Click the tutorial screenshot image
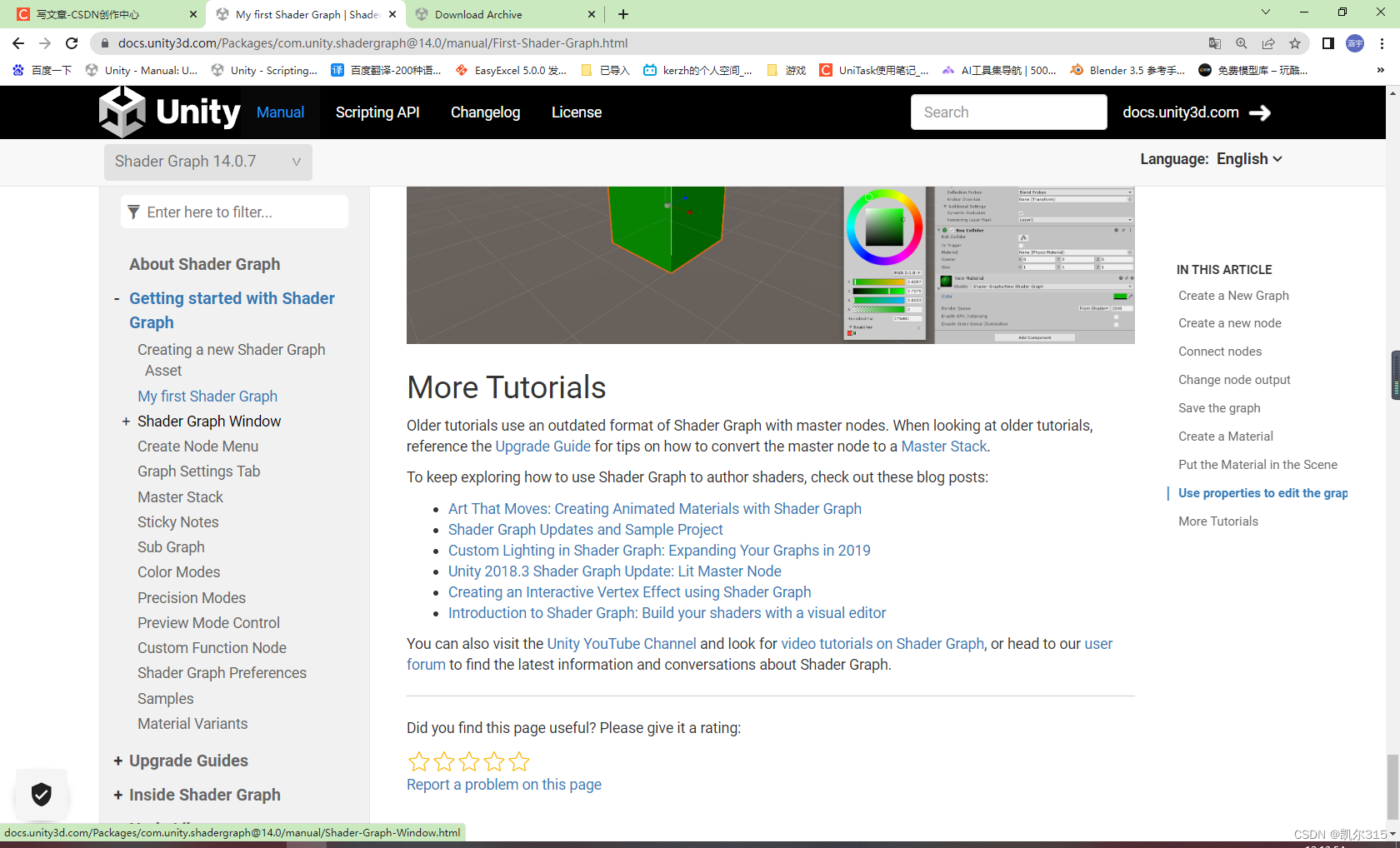The height and width of the screenshot is (848, 1400). pyautogui.click(x=770, y=265)
